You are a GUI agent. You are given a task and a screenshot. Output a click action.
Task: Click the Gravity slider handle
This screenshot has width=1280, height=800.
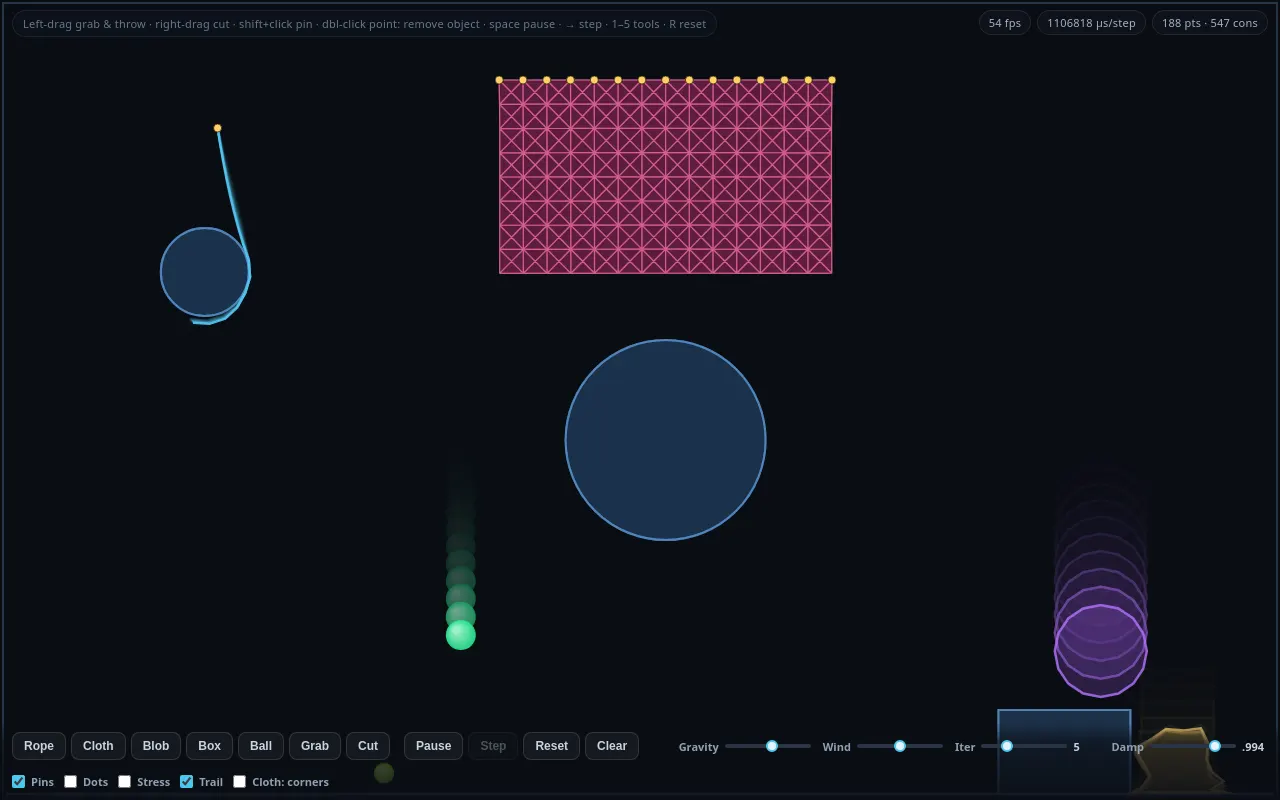pos(772,746)
